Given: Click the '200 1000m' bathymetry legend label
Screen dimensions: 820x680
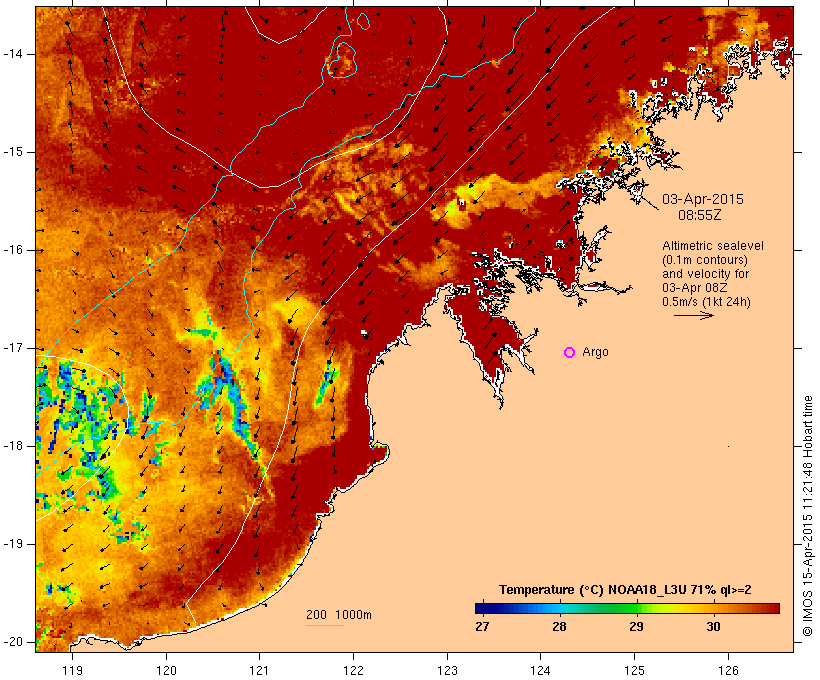Looking at the screenshot, I should pyautogui.click(x=339, y=615).
